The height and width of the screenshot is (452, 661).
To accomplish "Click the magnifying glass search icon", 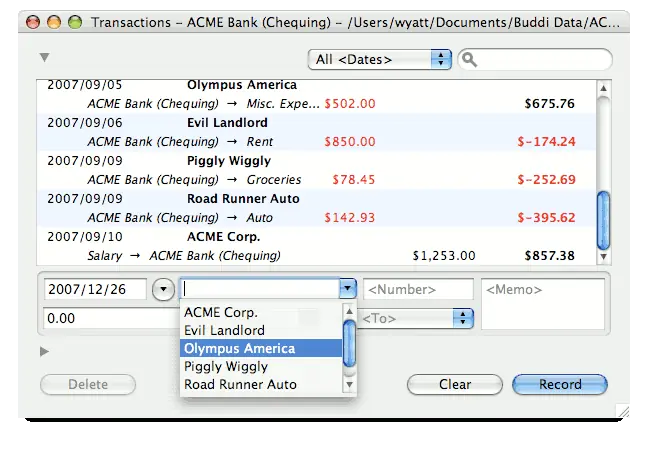I will click(469, 60).
